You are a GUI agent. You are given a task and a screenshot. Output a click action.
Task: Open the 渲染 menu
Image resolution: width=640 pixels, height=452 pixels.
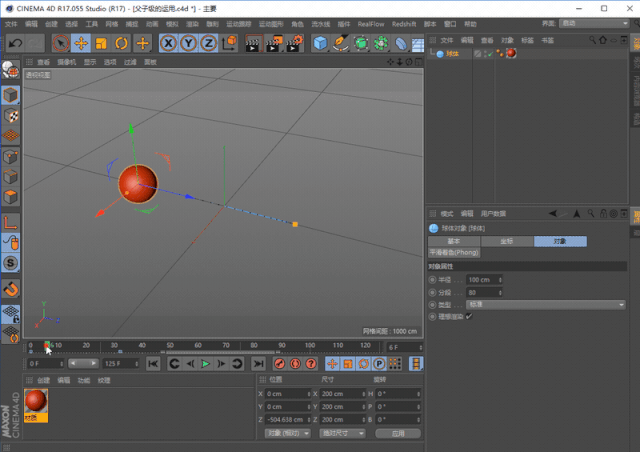(192, 24)
